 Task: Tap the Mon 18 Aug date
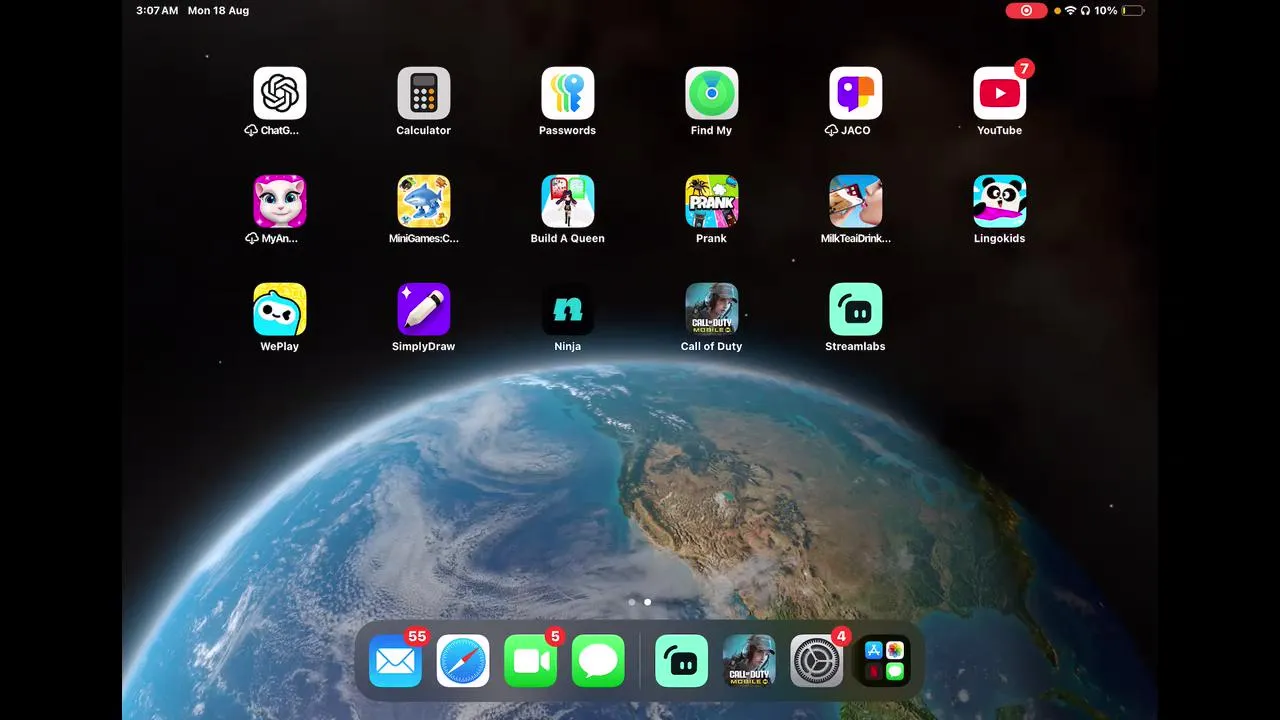tap(218, 10)
